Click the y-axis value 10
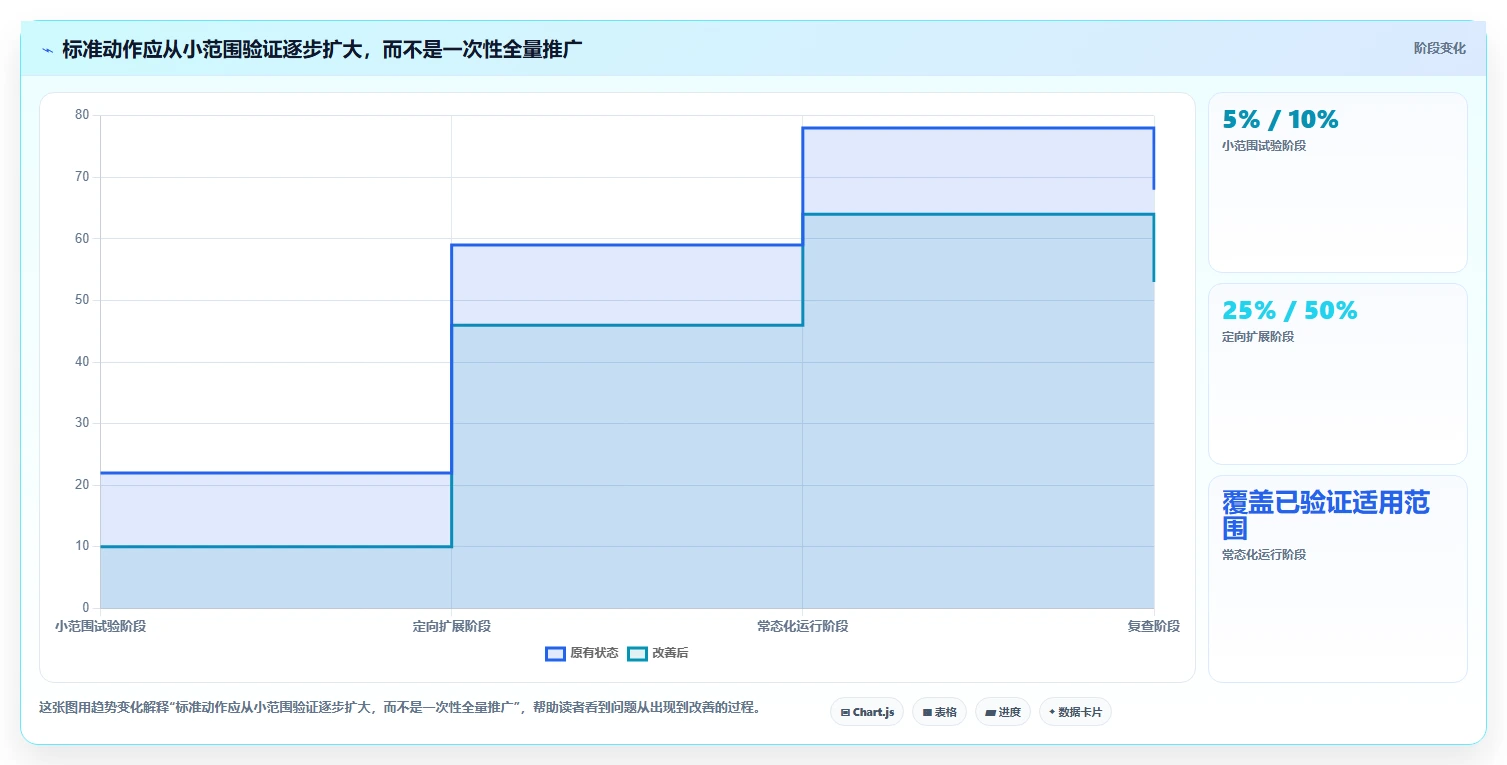 click(x=82, y=546)
